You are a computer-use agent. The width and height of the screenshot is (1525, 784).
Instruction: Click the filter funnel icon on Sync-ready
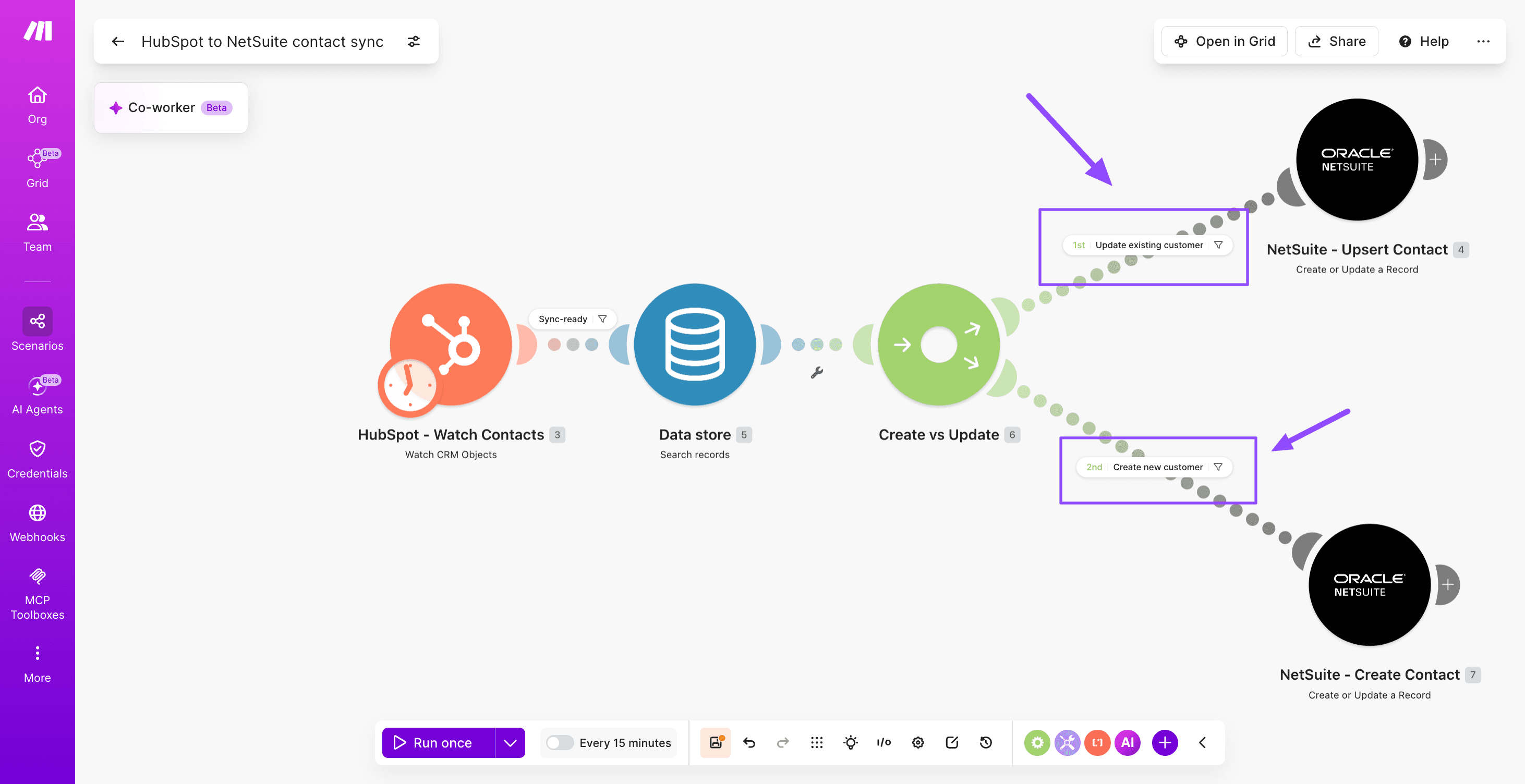(603, 319)
